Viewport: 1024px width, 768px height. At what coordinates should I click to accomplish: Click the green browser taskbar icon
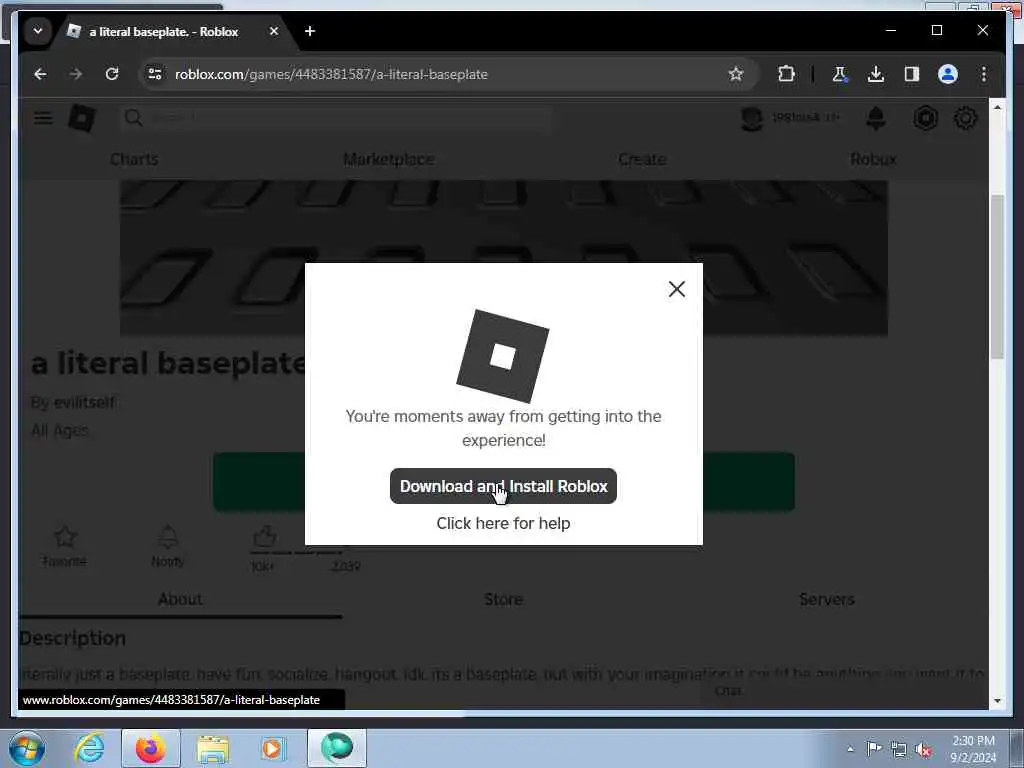(337, 748)
